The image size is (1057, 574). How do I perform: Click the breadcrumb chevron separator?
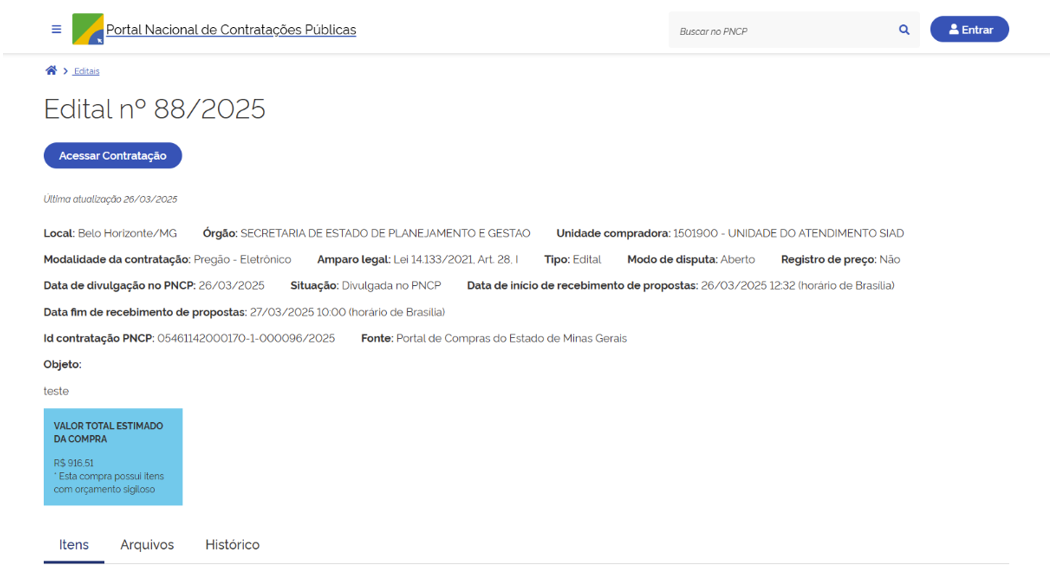[65, 71]
